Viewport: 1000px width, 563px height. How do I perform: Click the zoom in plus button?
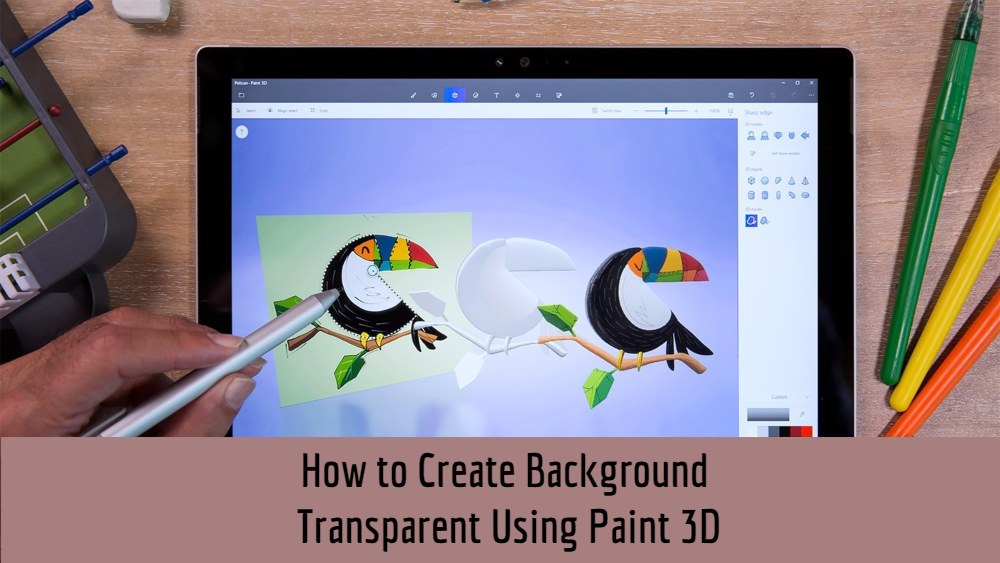click(x=696, y=111)
